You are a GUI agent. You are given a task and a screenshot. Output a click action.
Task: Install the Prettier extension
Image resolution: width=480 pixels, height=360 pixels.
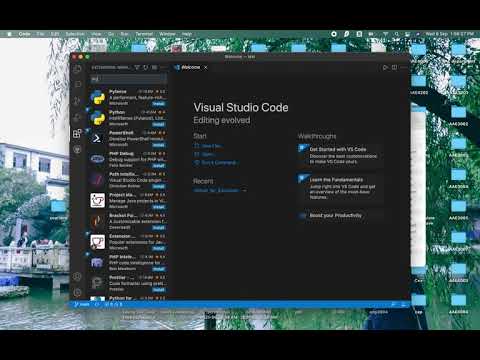pyautogui.click(x=159, y=290)
